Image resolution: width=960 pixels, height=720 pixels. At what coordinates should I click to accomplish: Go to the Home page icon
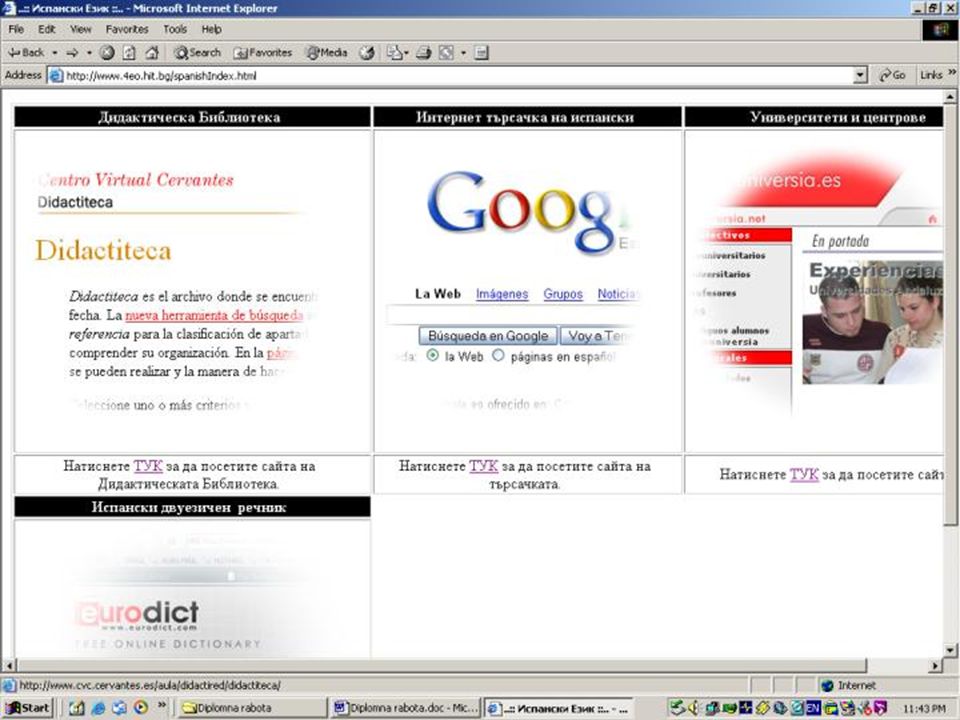coord(152,53)
